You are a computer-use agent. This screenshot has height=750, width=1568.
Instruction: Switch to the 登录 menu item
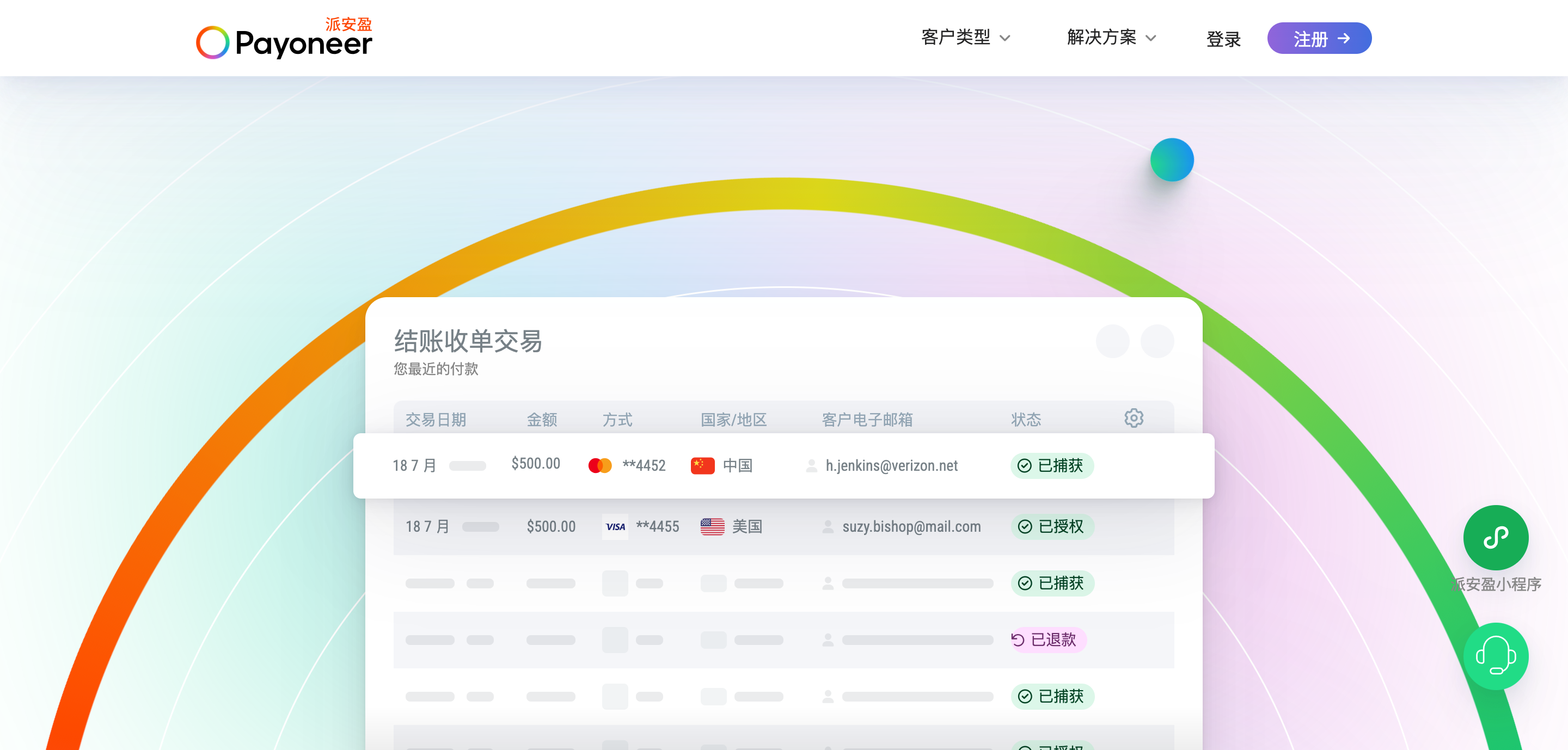pos(1223,38)
